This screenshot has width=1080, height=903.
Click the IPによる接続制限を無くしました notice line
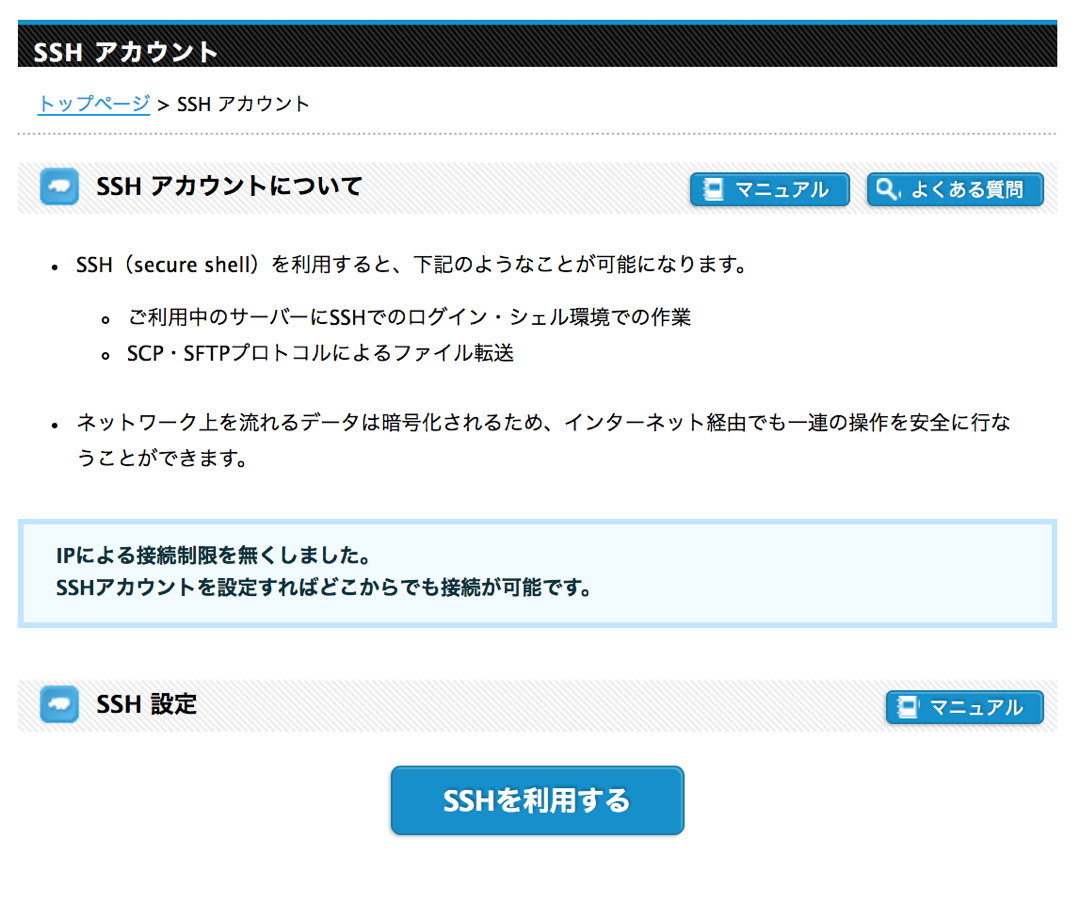click(x=214, y=555)
